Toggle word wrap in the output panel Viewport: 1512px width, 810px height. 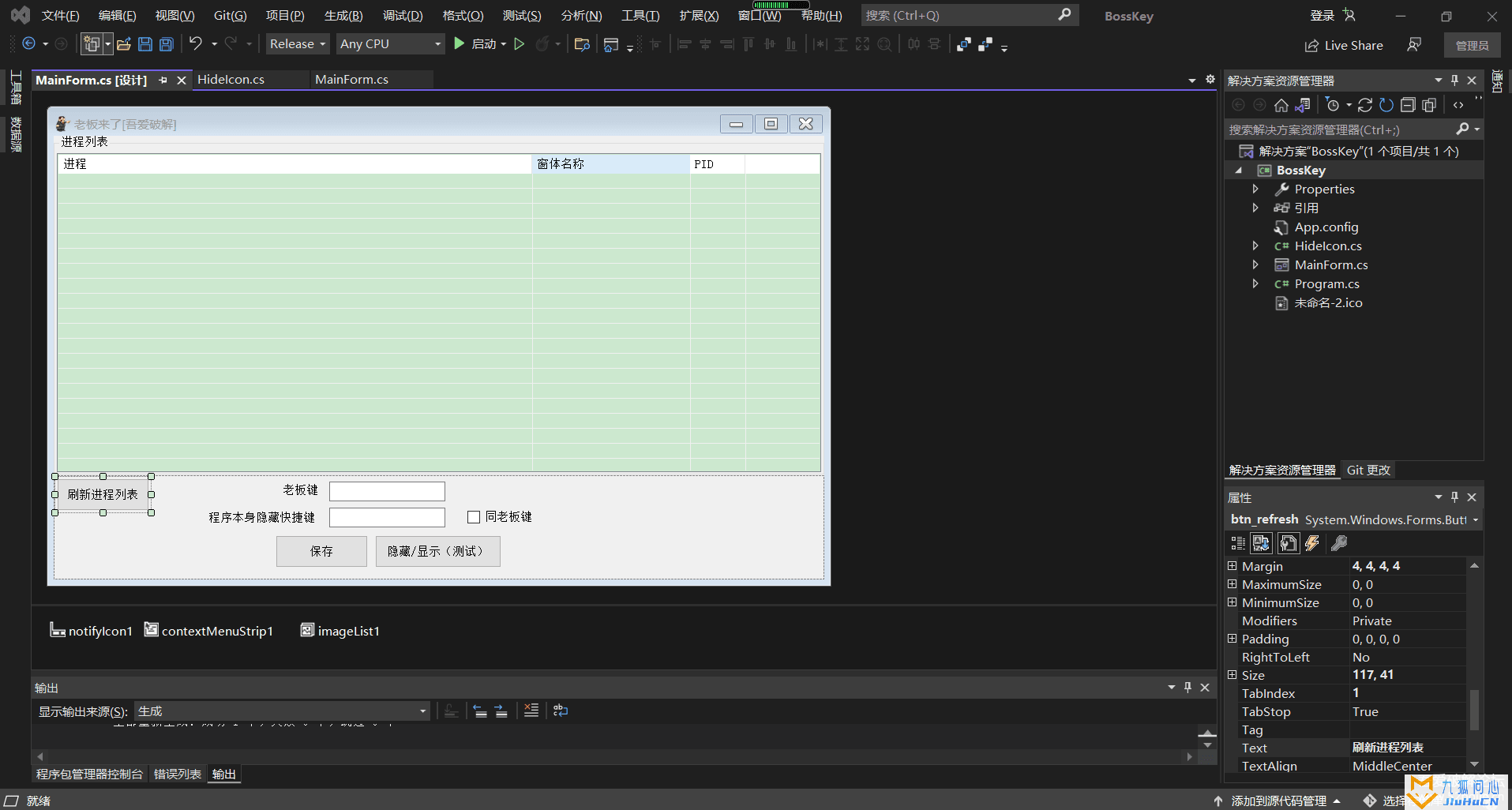click(x=561, y=711)
